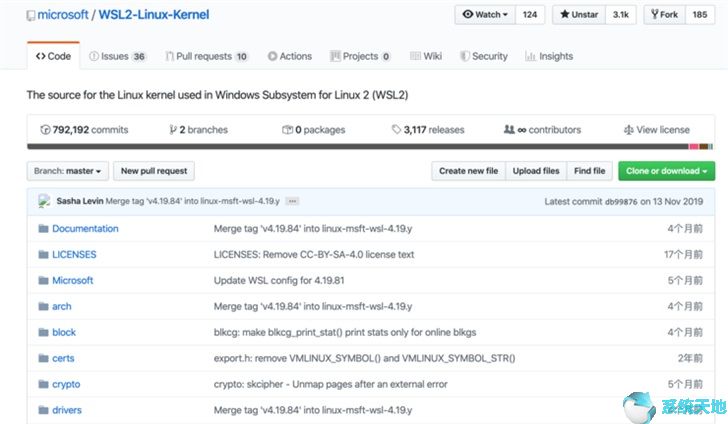This screenshot has height=424, width=728.
Task: Open Sasha Levin's author link
Action: 80,201
